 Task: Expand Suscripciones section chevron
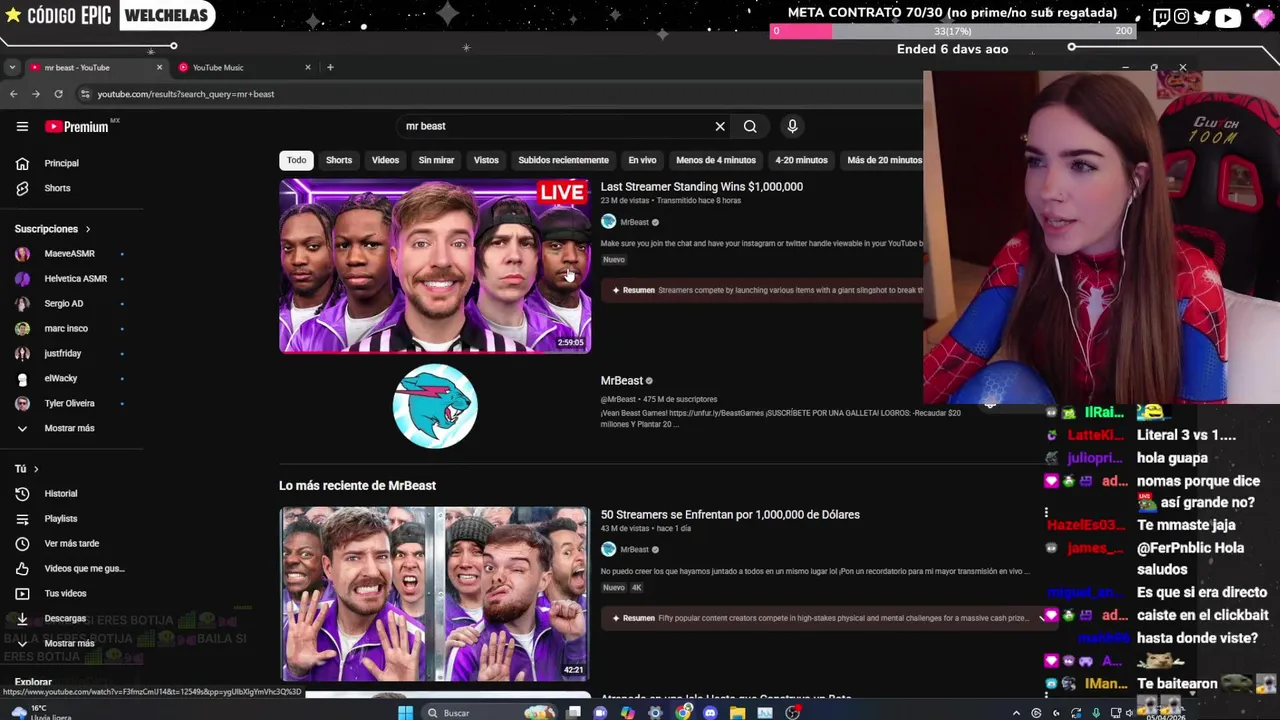point(87,229)
